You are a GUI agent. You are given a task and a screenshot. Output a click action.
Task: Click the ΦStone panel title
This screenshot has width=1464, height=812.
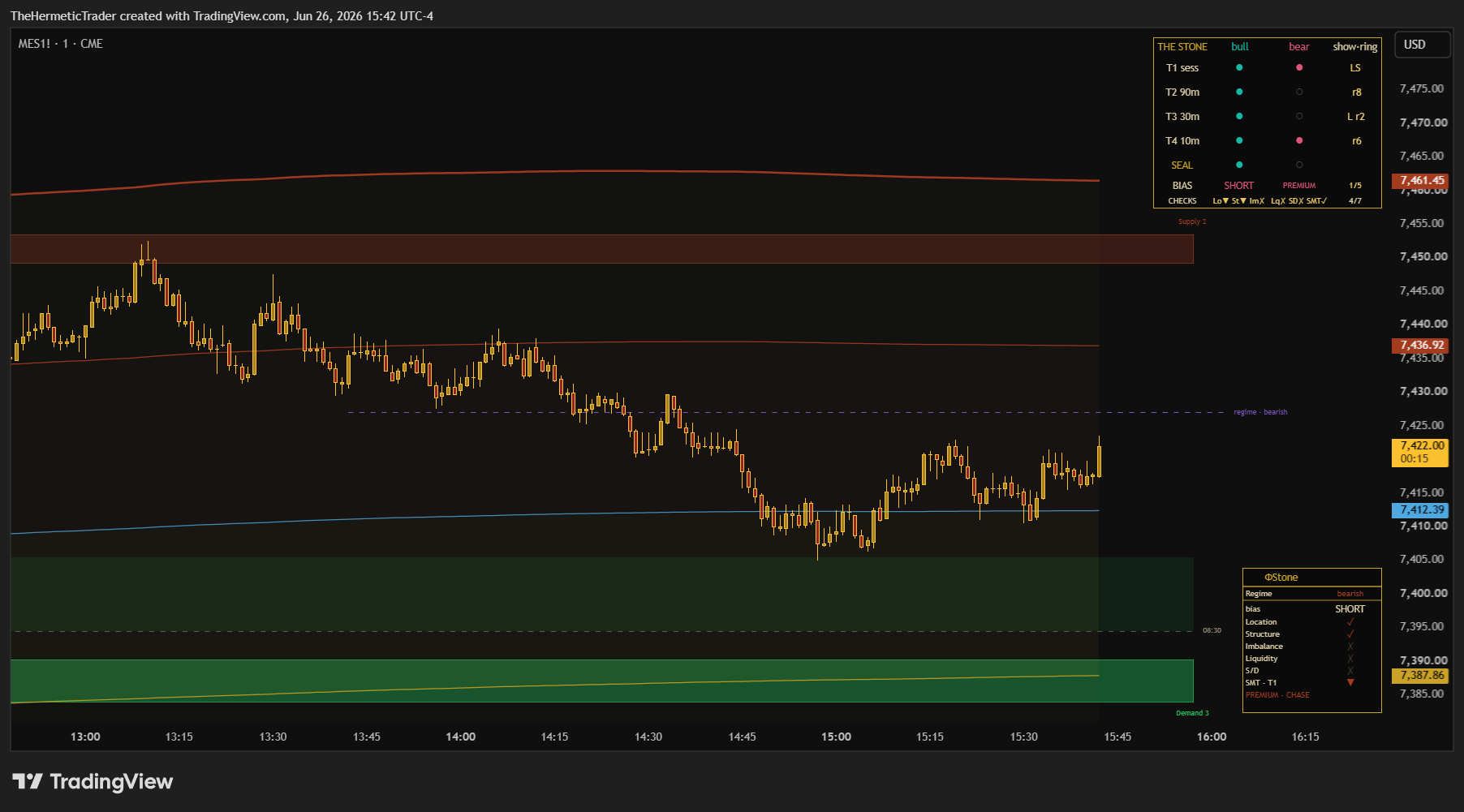pos(1281,578)
